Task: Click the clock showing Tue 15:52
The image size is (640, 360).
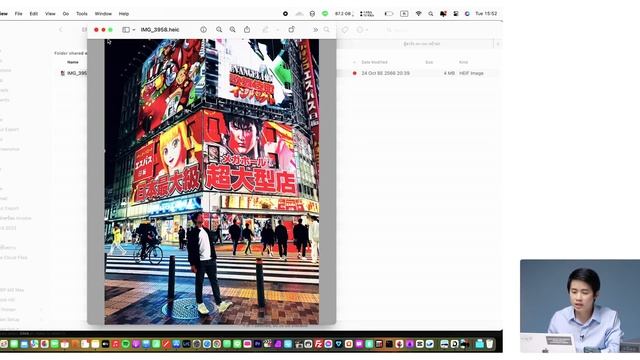Action: [486, 13]
